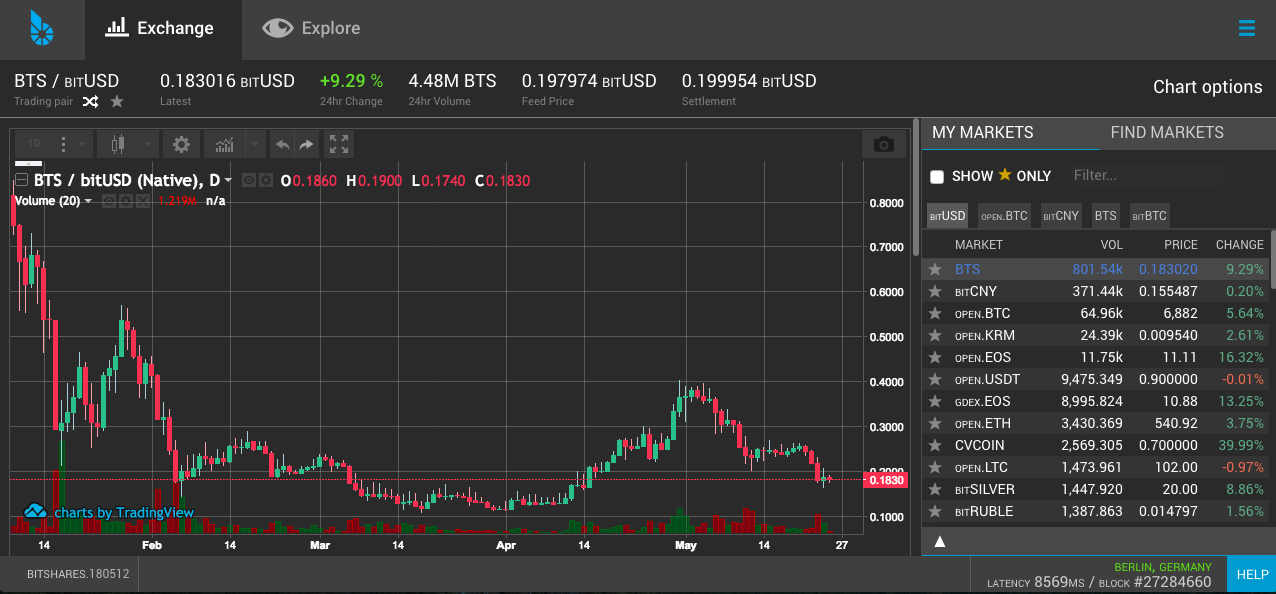This screenshot has width=1276, height=594.
Task: Toggle Volume indicator visibility eye
Action: click(110, 201)
